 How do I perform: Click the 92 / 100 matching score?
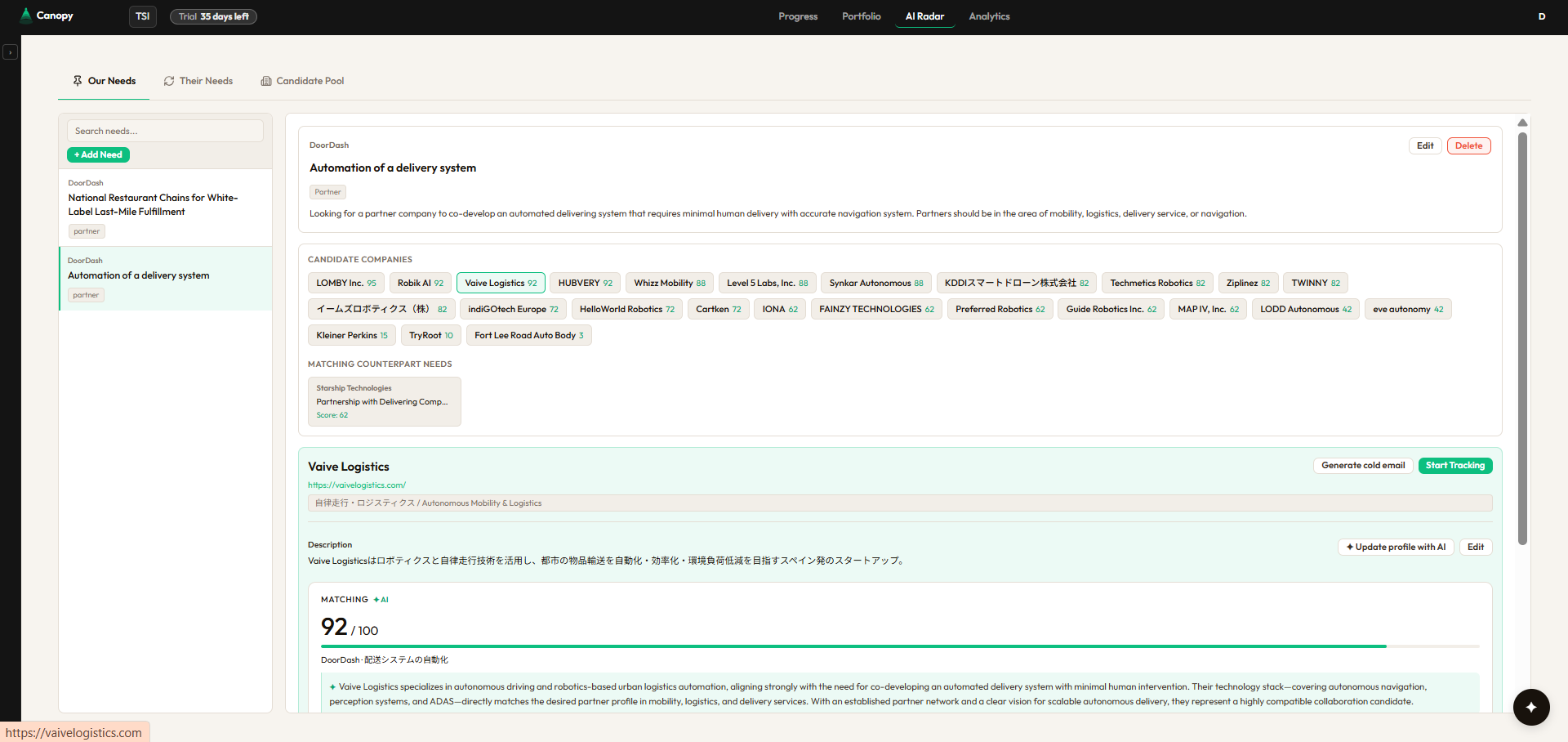pyautogui.click(x=350, y=628)
